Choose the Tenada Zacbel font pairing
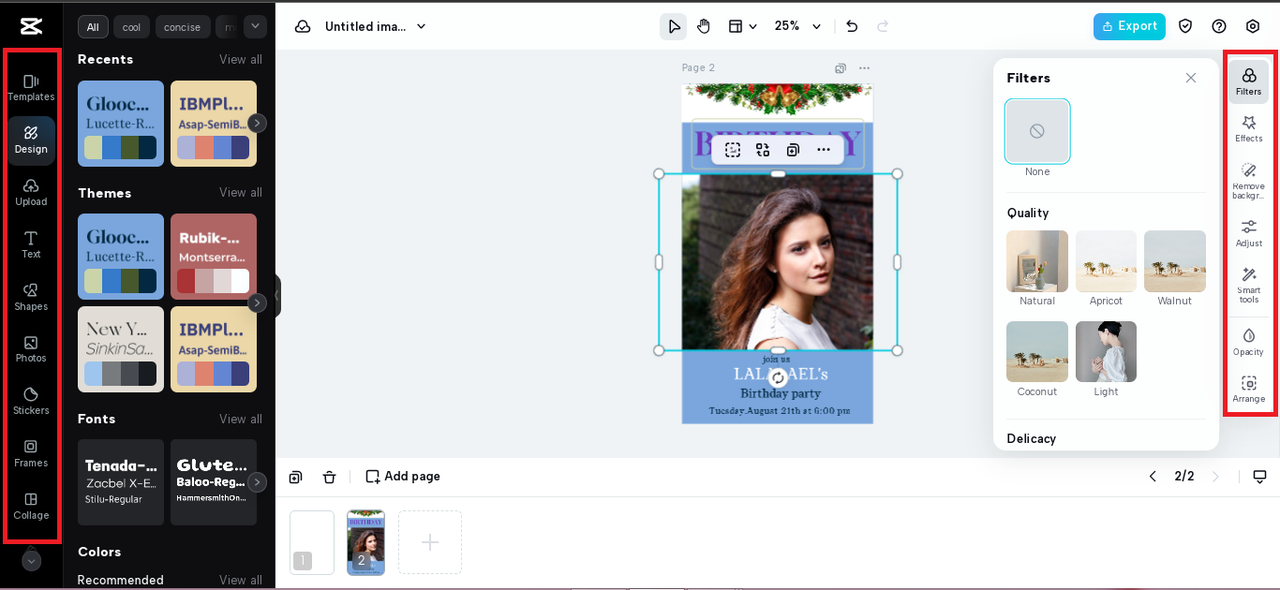The height and width of the screenshot is (590, 1280). coord(121,482)
